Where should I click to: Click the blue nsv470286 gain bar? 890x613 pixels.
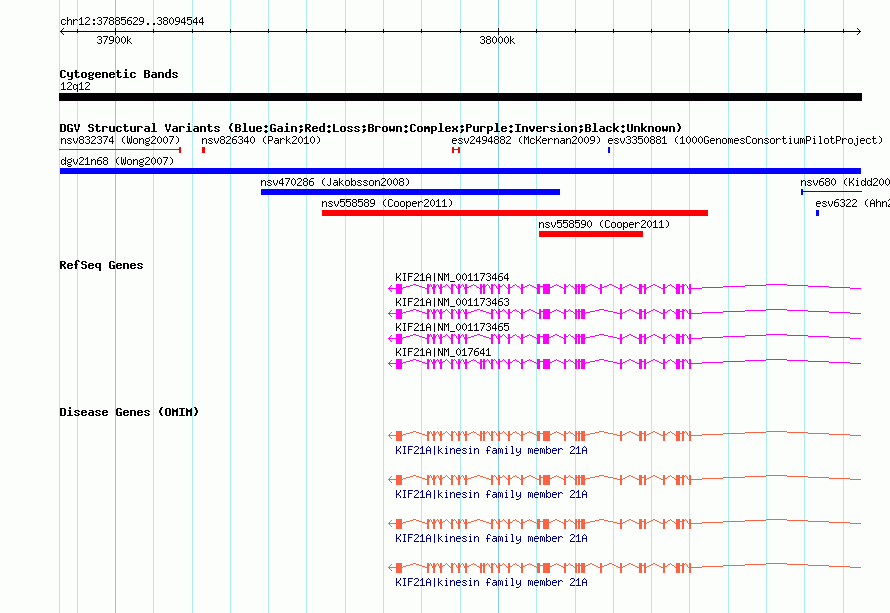click(x=410, y=192)
